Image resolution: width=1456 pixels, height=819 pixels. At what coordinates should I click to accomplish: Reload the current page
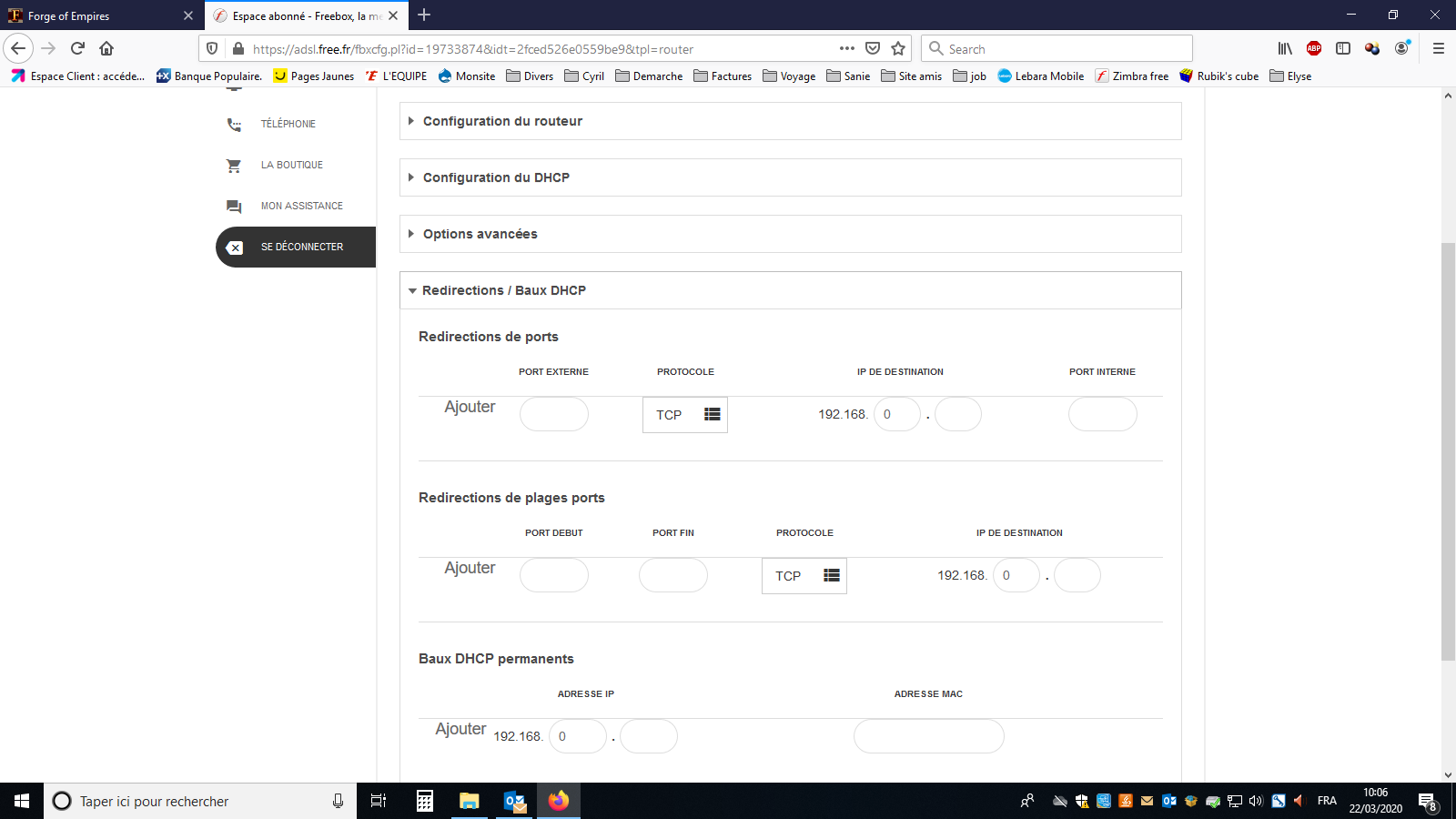[x=77, y=48]
